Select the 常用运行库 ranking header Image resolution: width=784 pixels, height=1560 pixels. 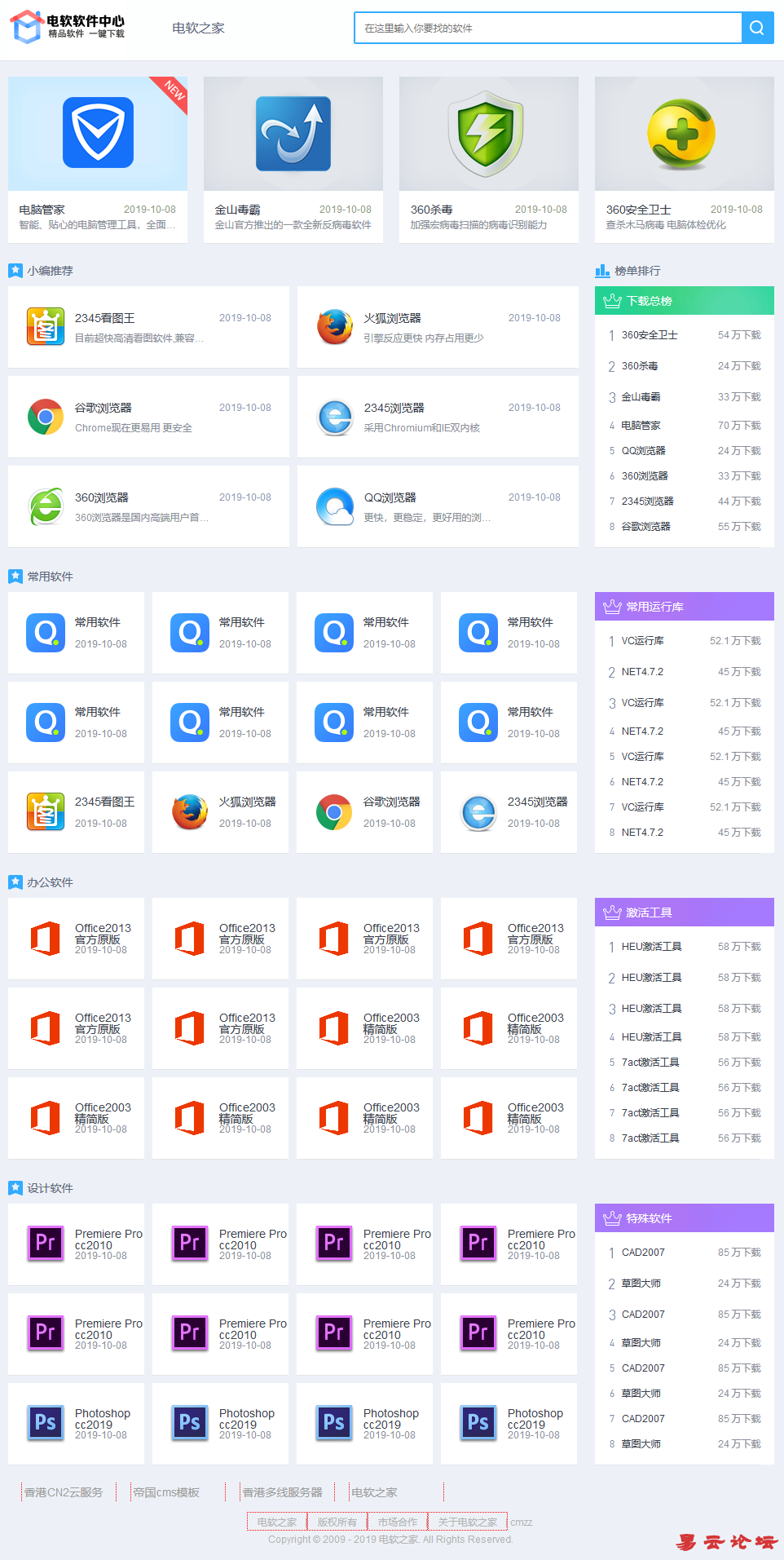tap(685, 607)
